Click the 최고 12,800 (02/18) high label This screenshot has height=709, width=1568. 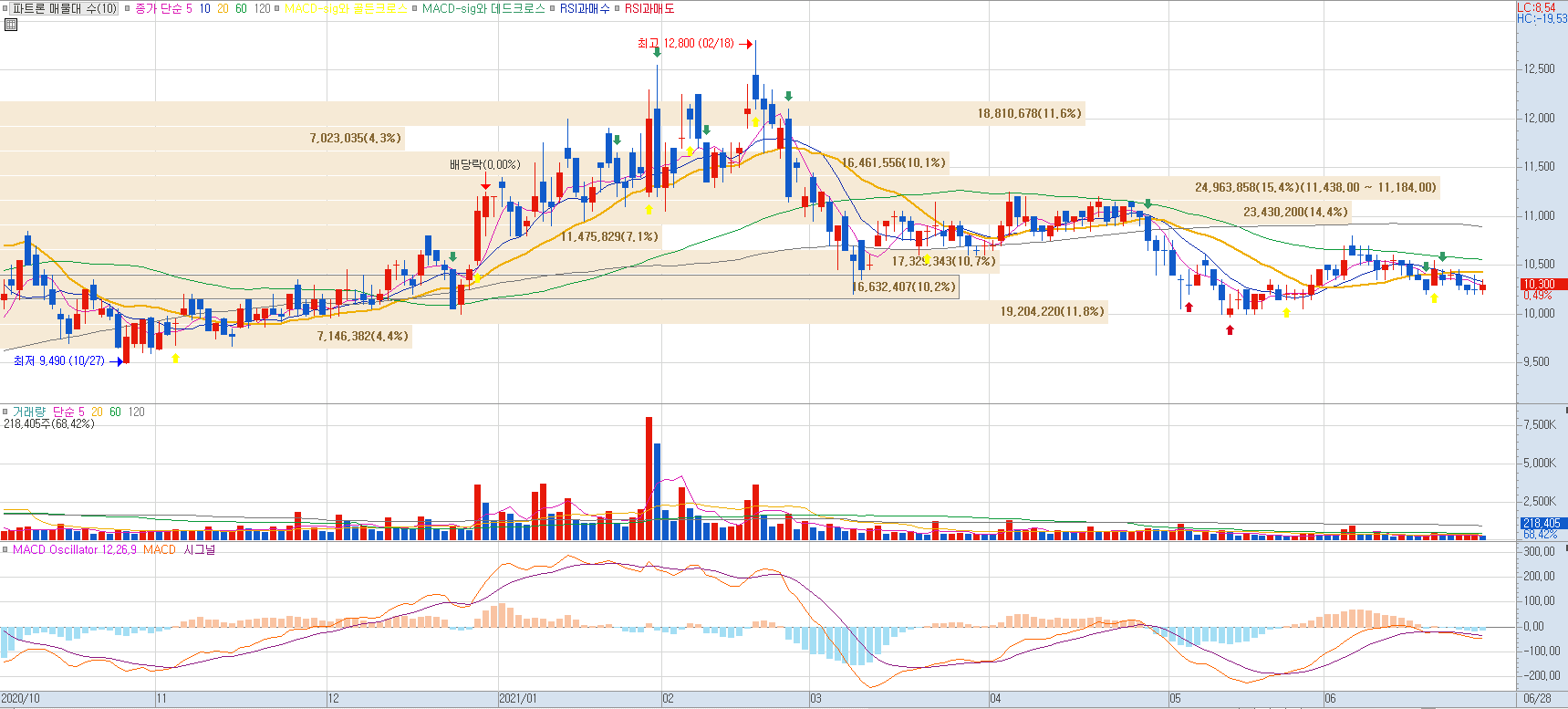point(686,43)
